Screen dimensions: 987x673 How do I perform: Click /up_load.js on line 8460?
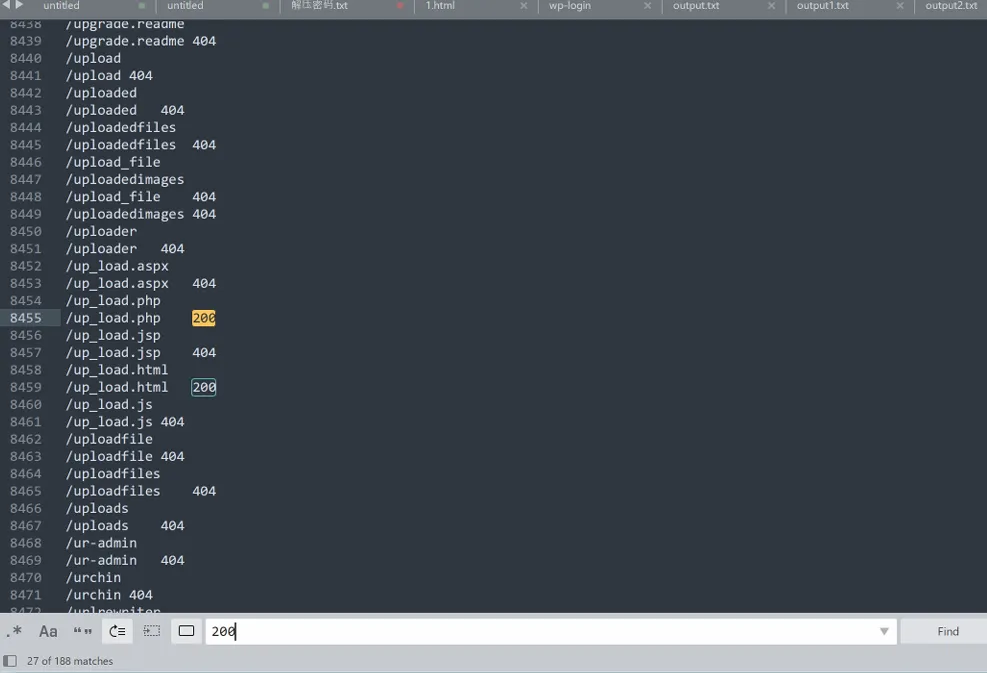click(x=110, y=404)
